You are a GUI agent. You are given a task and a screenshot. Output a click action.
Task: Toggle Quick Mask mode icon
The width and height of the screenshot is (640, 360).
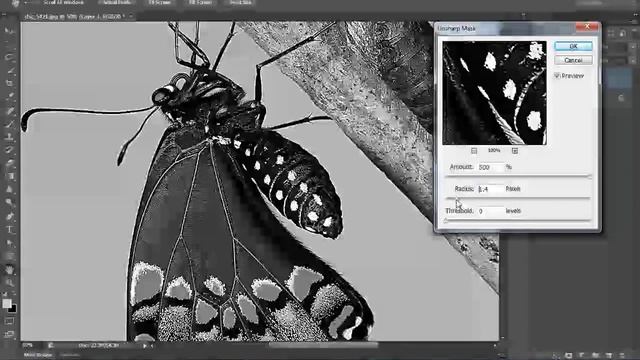click(9, 322)
